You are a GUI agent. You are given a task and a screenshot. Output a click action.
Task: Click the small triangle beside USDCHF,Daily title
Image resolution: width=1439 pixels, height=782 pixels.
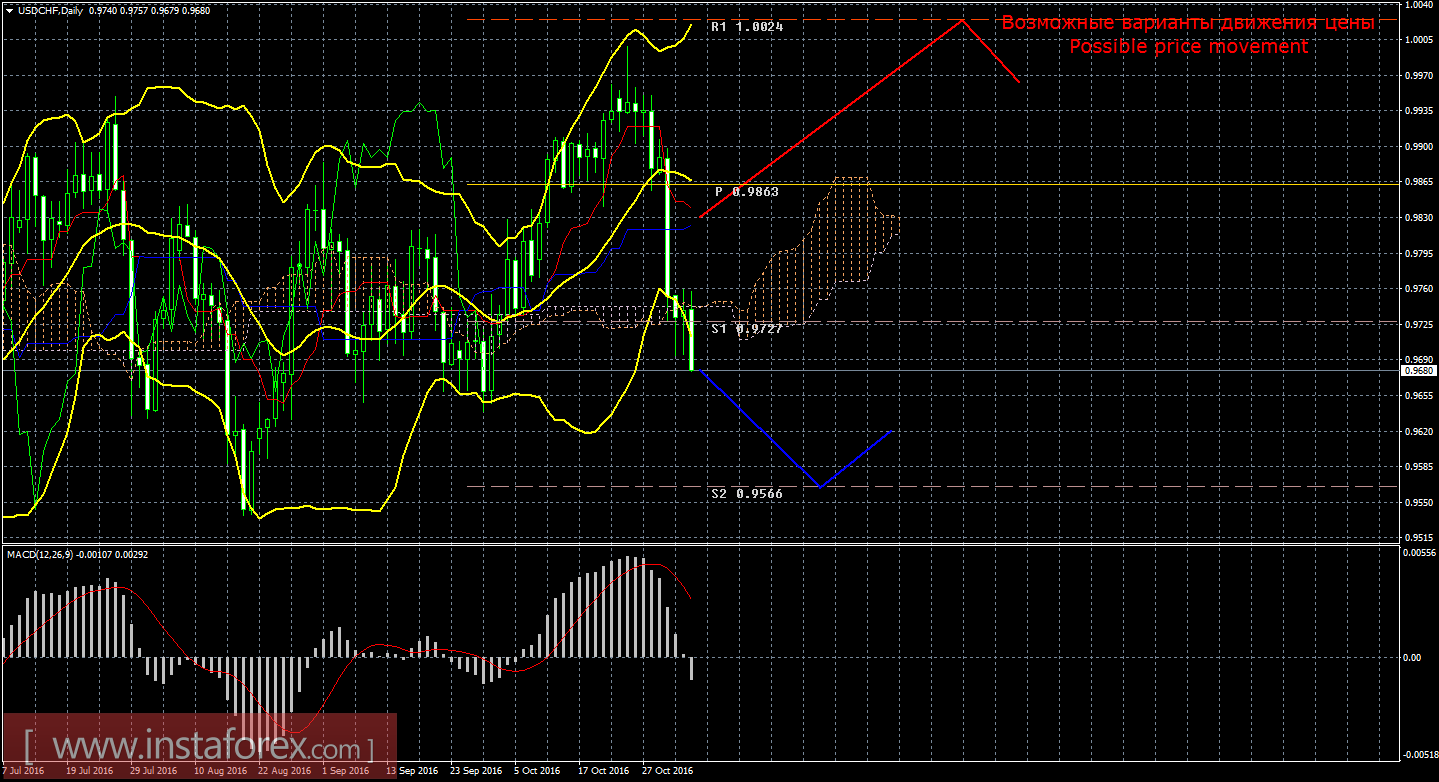click(9, 9)
